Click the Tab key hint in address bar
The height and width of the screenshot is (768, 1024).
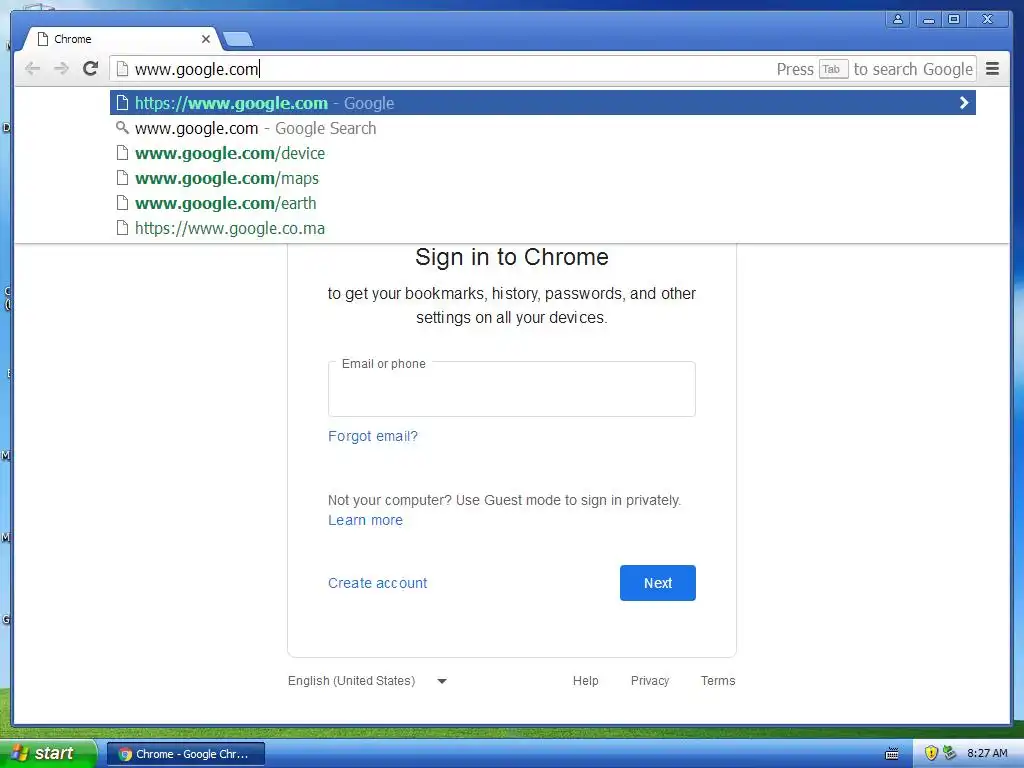[x=833, y=69]
